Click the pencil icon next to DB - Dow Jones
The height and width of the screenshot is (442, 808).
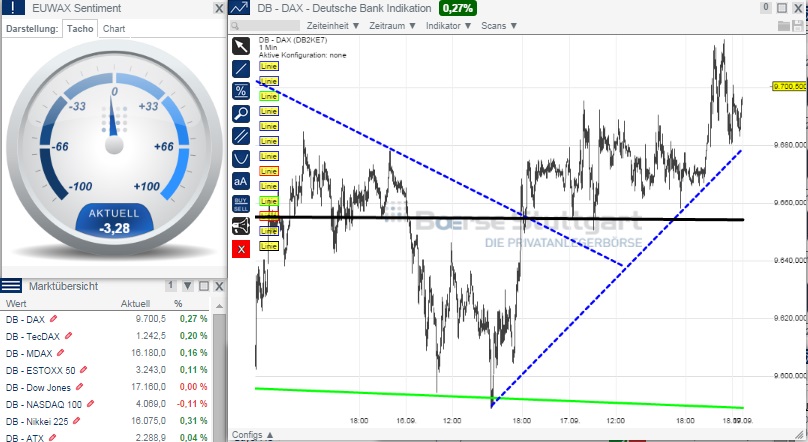79,387
